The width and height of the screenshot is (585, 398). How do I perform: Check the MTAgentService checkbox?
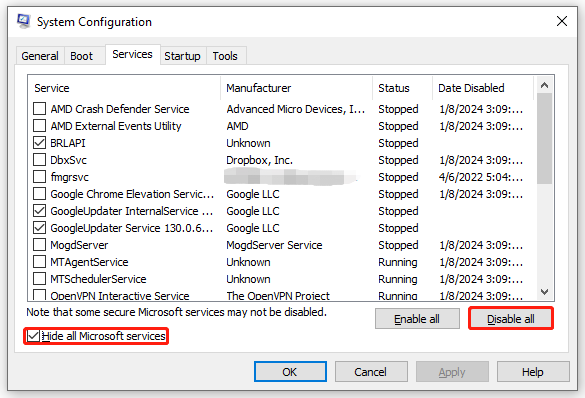click(40, 262)
